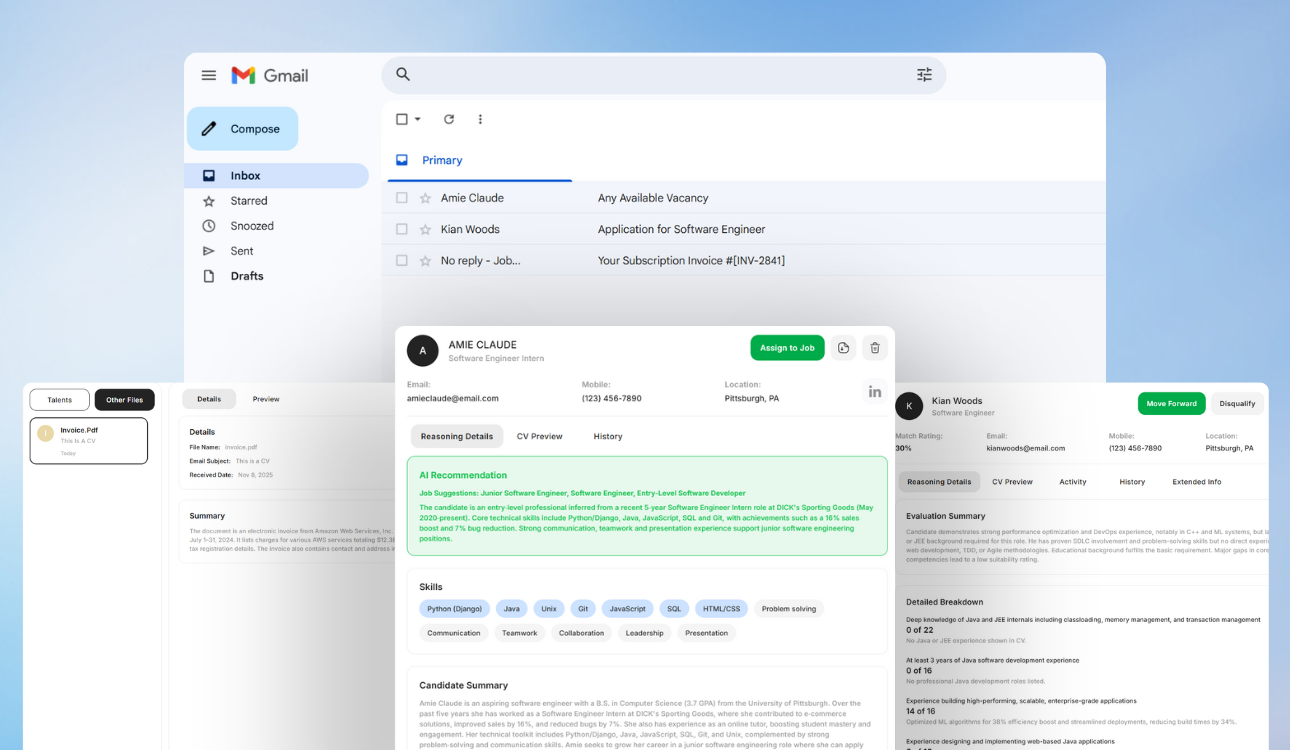1290x750 pixels.
Task: Open Amie Claude's LinkedIn profile
Action: [x=874, y=392]
